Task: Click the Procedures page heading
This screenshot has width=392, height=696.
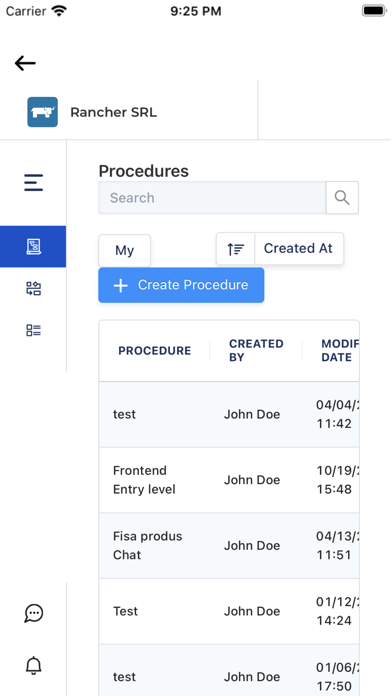Action: tap(143, 171)
